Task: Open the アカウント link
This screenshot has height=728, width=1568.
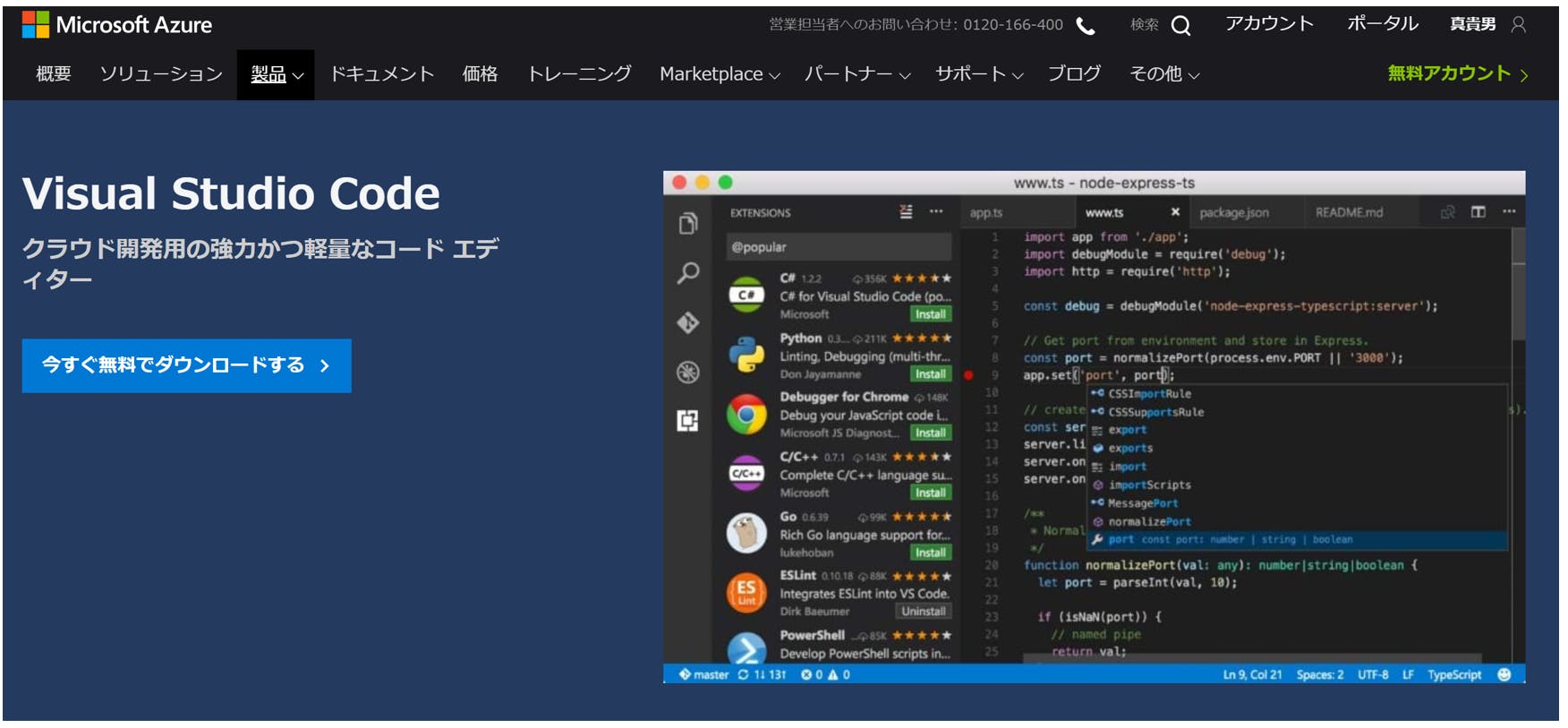Action: (x=1269, y=24)
